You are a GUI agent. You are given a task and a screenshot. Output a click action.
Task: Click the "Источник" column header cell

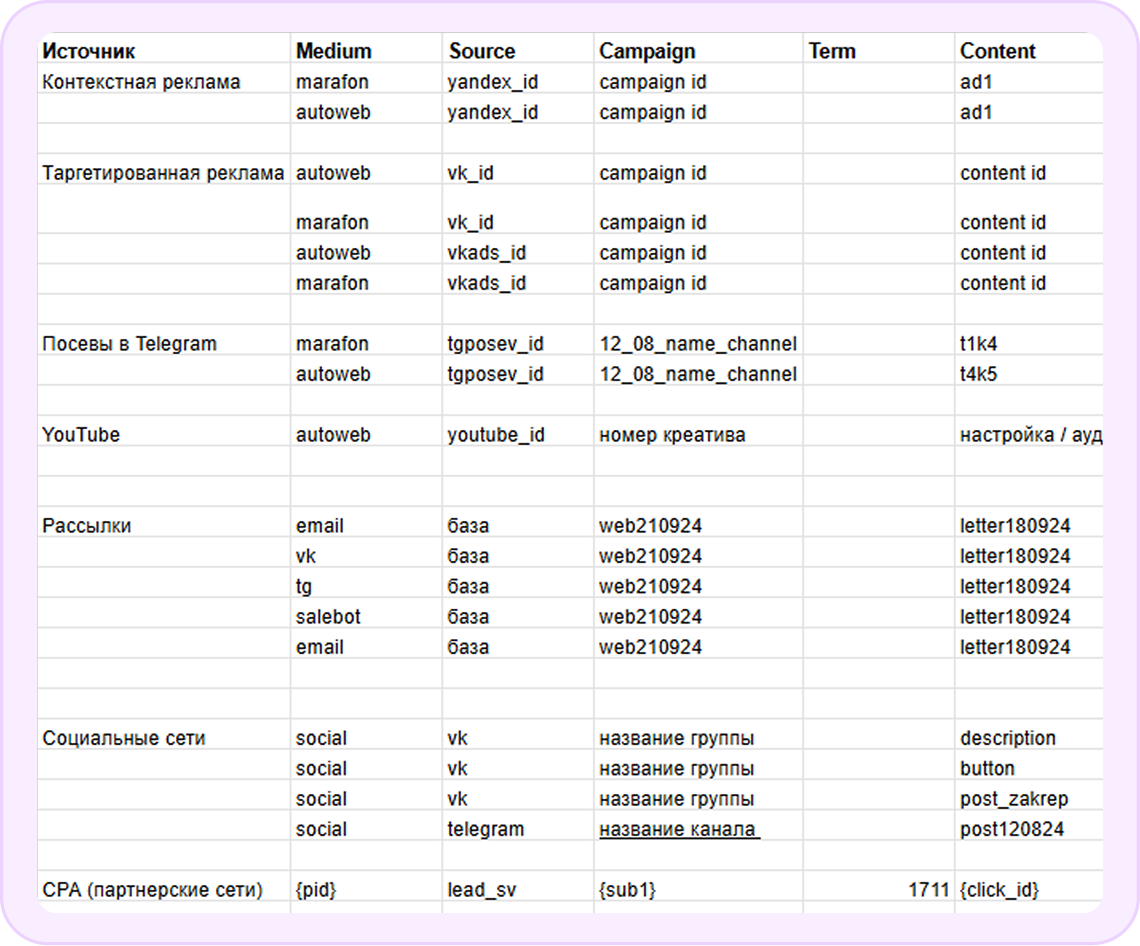pyautogui.click(x=89, y=51)
